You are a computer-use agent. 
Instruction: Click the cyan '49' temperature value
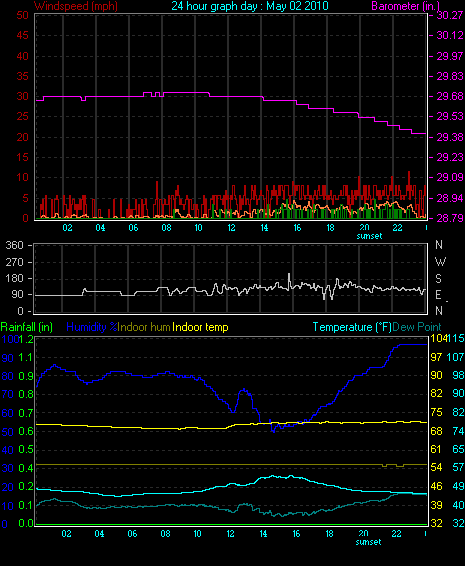point(459,486)
